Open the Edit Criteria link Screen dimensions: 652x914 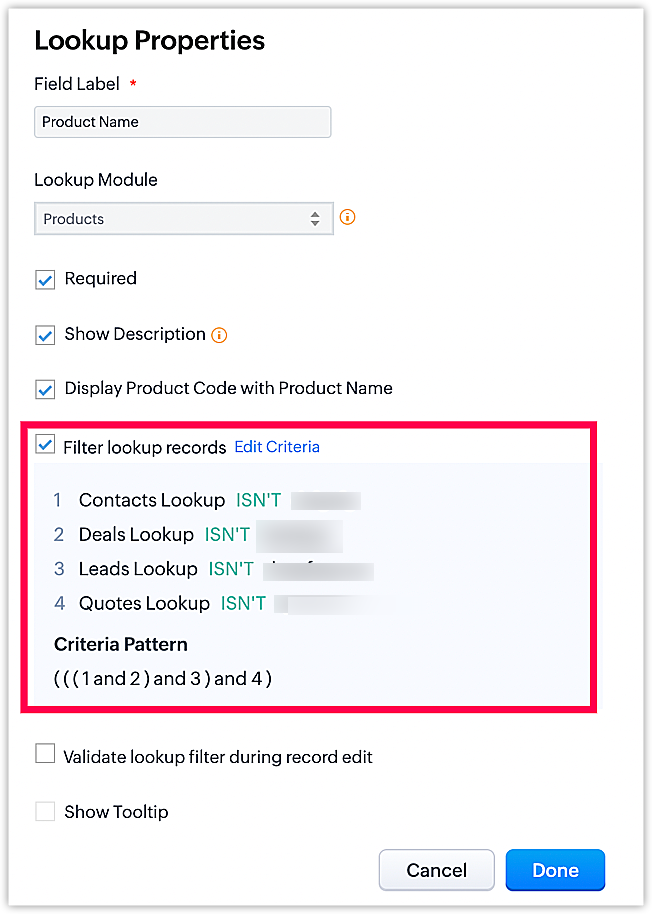[277, 447]
